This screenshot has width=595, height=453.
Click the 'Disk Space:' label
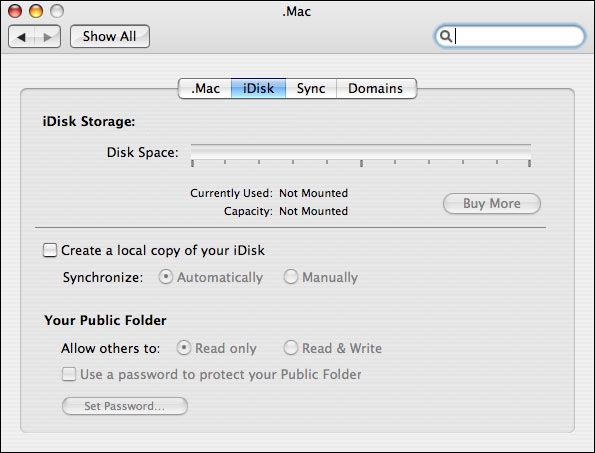[142, 153]
